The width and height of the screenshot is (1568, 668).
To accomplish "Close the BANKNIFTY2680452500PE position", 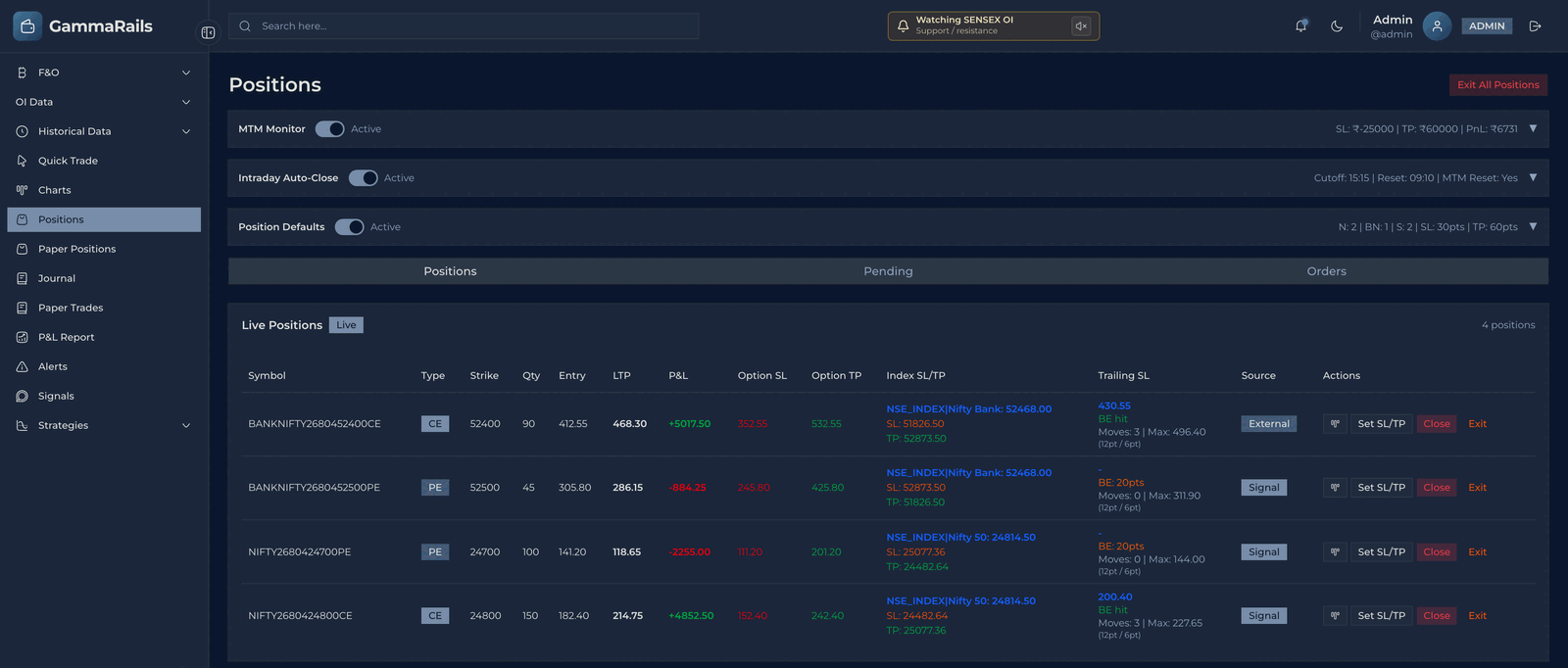I will (1437, 488).
